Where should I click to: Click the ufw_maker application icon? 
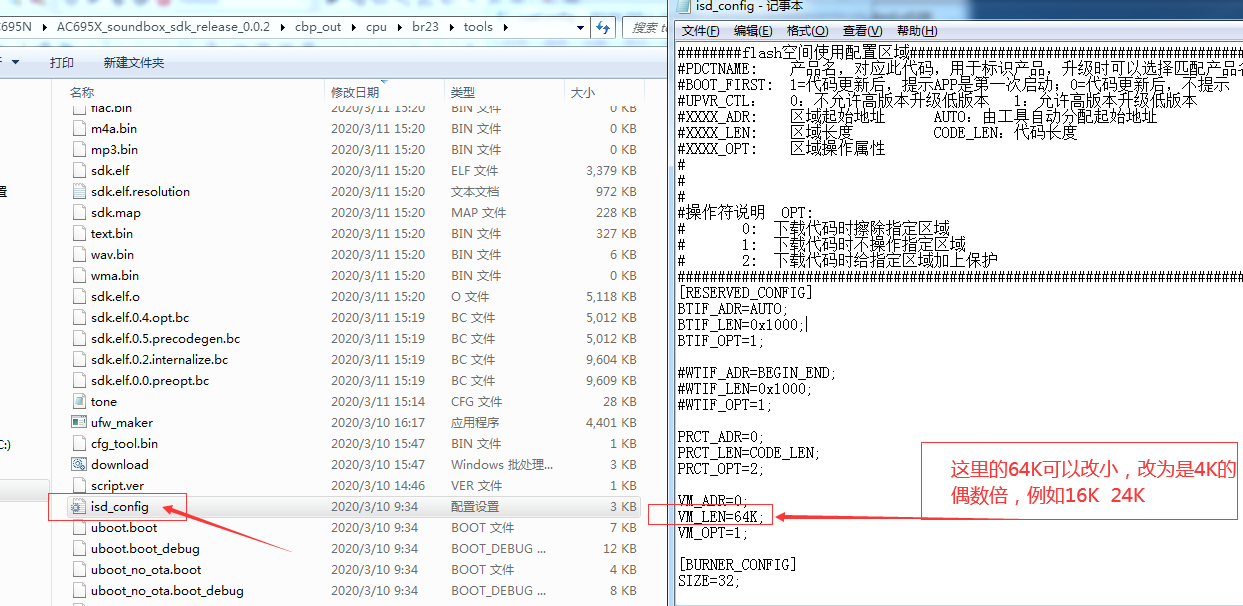pyautogui.click(x=79, y=423)
